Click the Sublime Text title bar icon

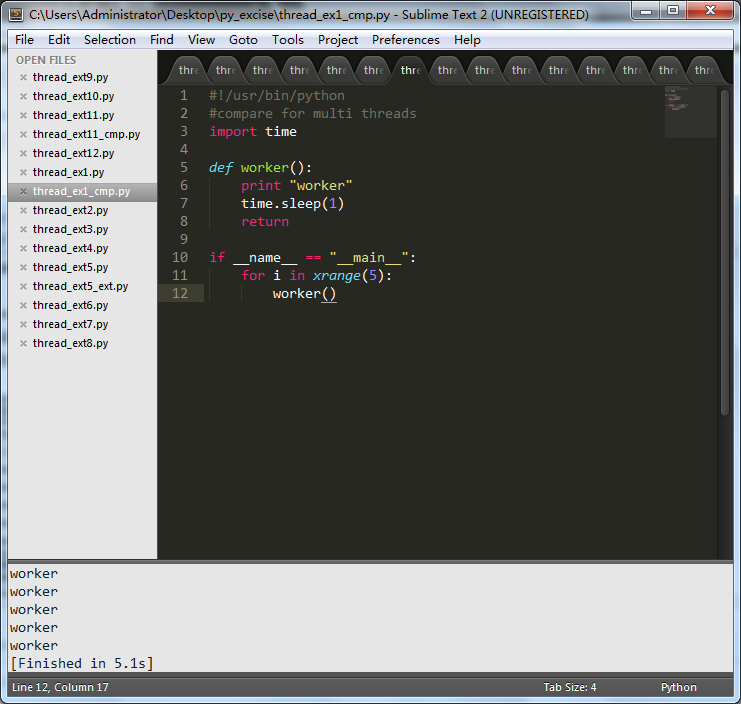(16, 14)
